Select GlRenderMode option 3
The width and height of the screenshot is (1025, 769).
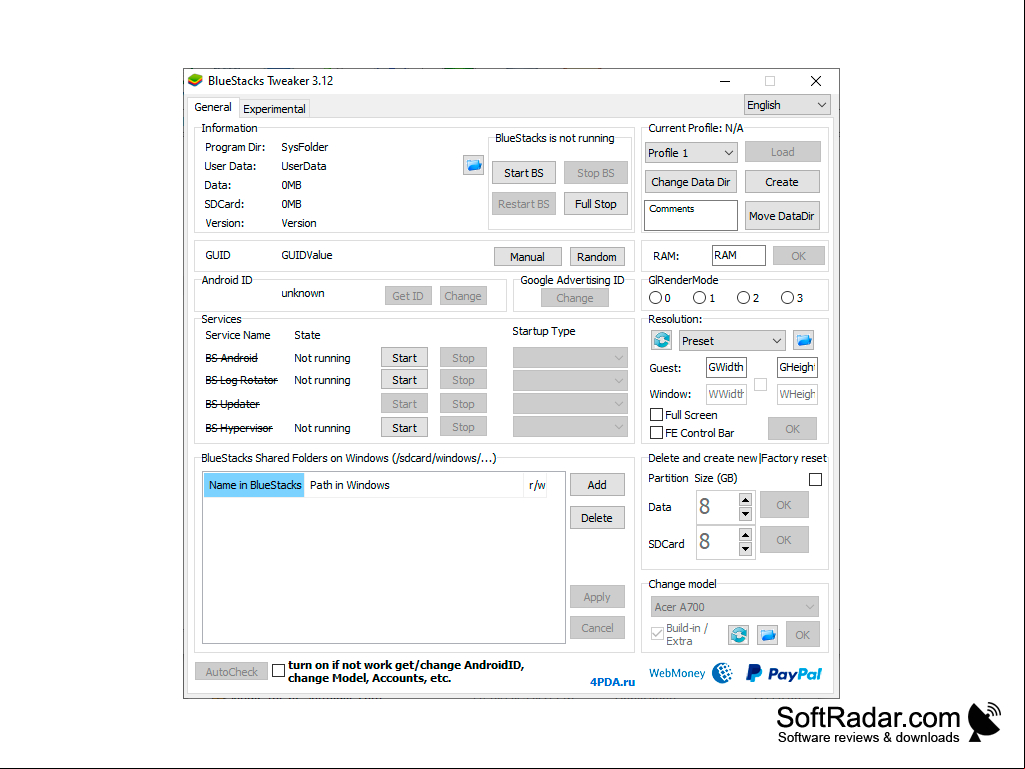click(x=787, y=298)
